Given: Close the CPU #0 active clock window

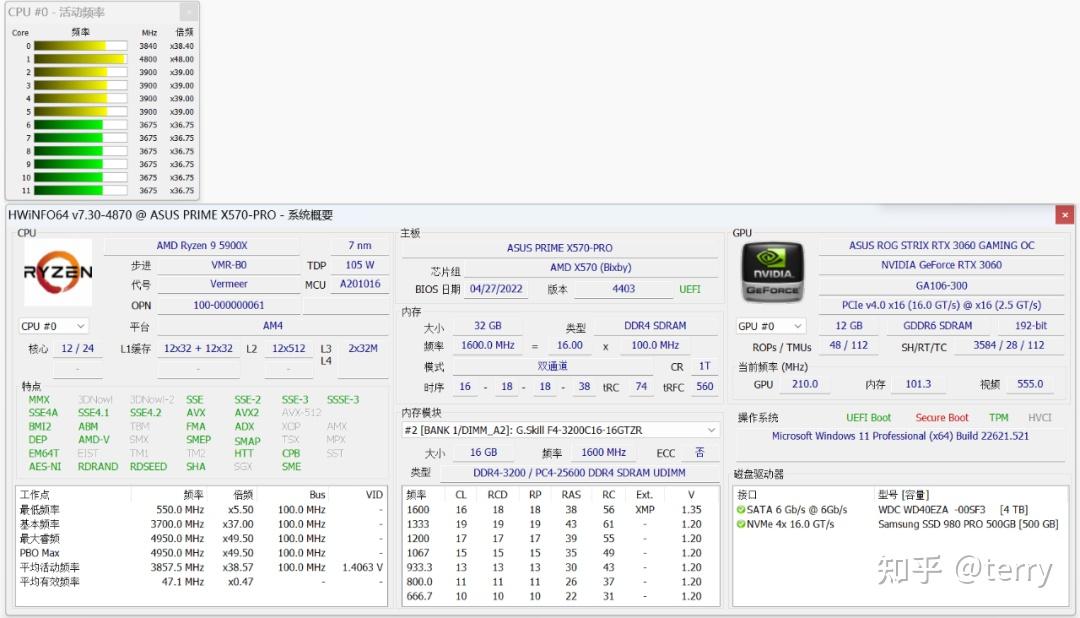Looking at the screenshot, I should click(x=189, y=12).
